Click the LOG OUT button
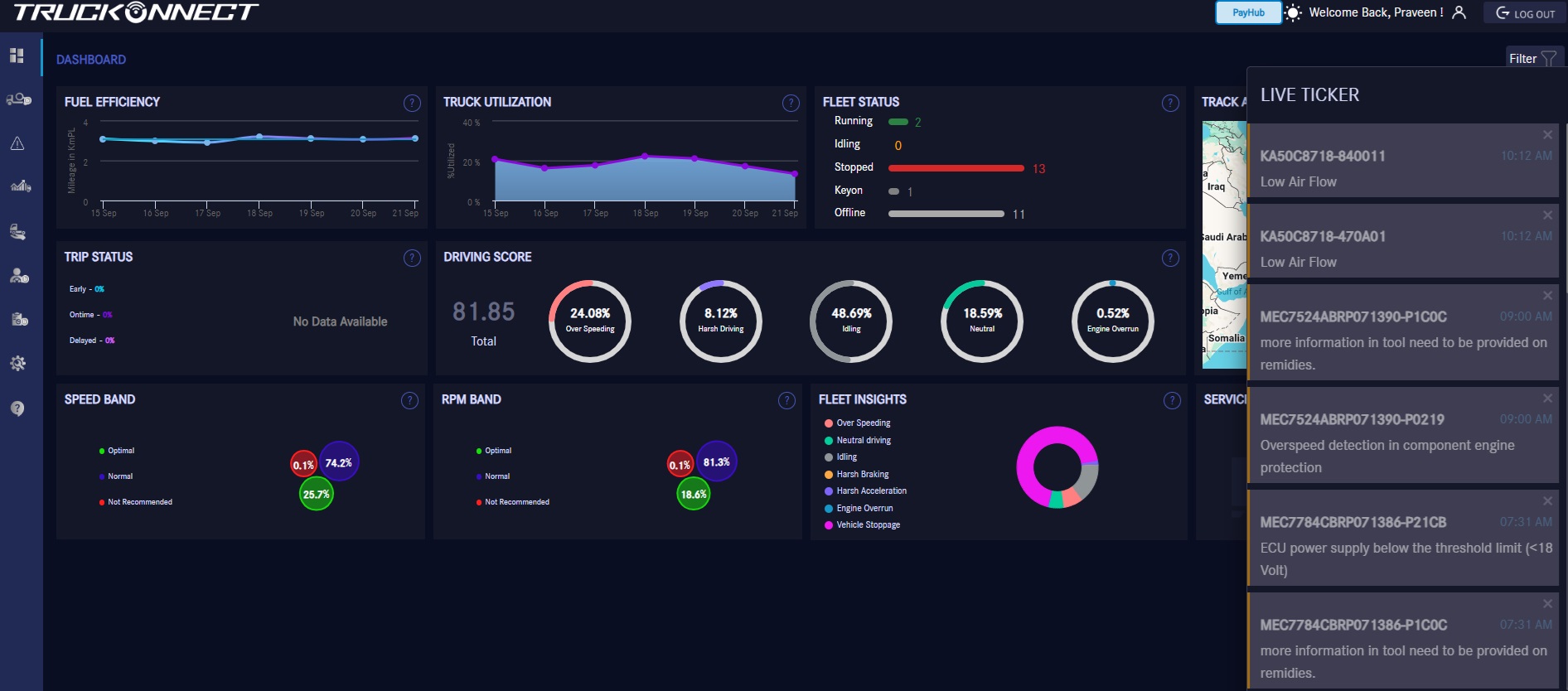The image size is (1568, 691). pyautogui.click(x=1526, y=13)
